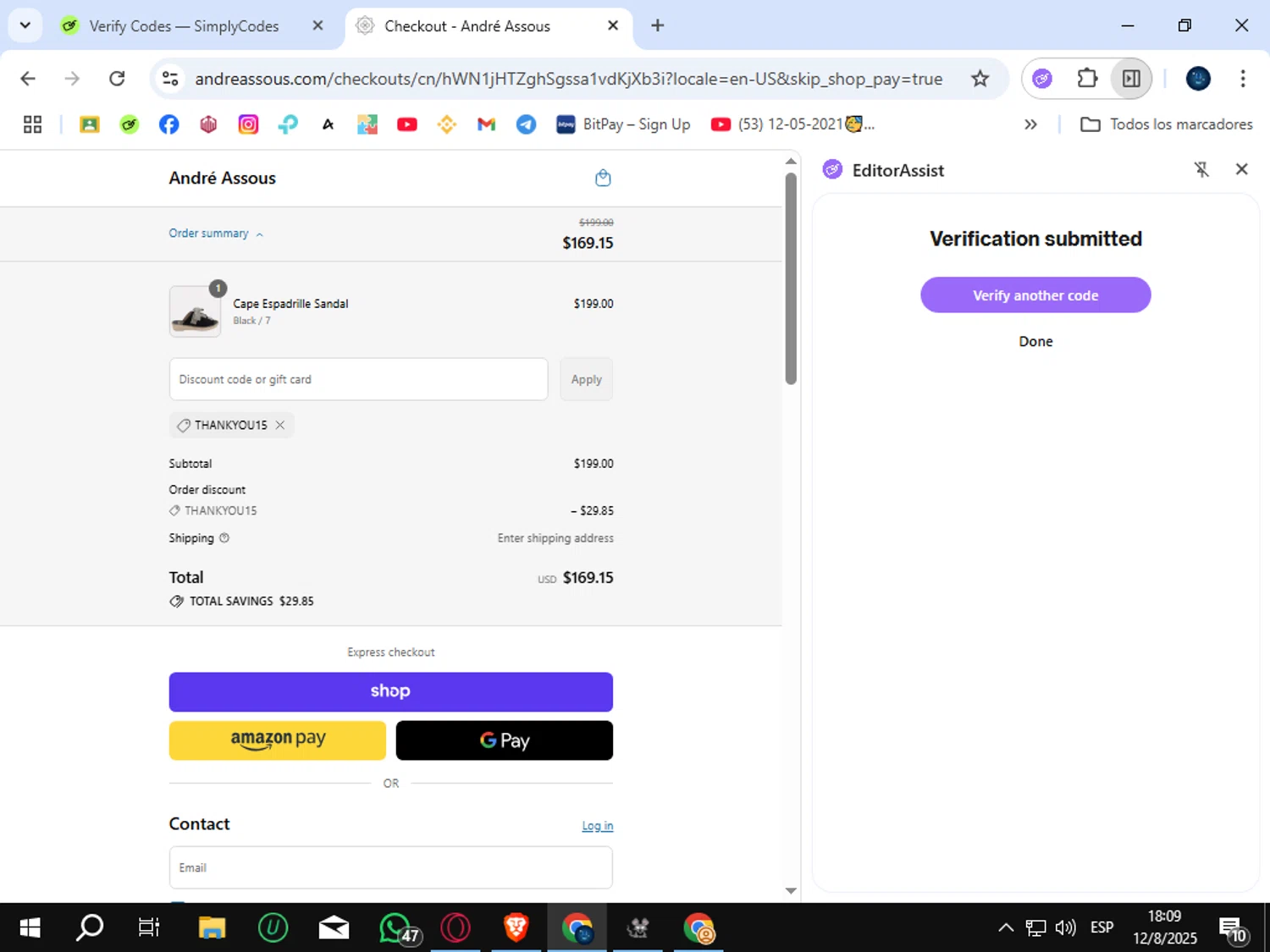
Task: Open the Gmail bookmark
Action: point(486,124)
